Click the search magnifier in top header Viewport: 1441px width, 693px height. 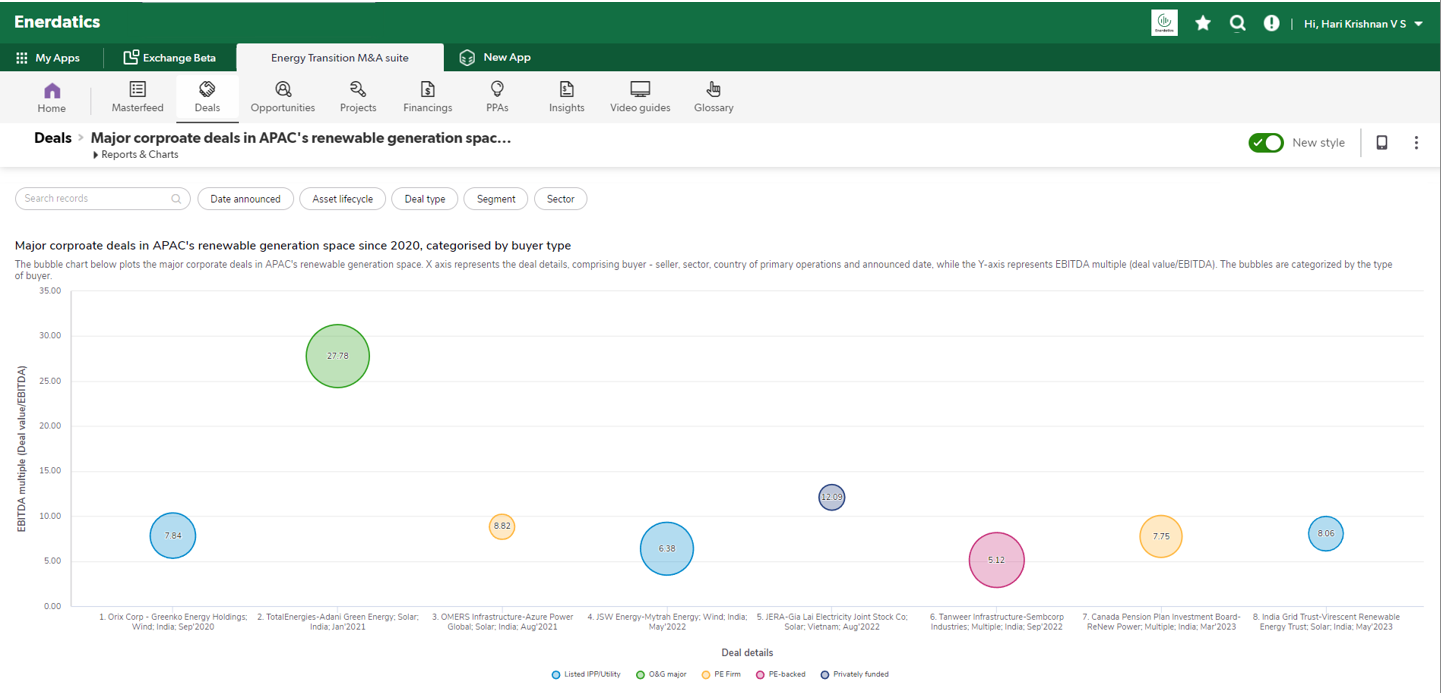[x=1237, y=23]
